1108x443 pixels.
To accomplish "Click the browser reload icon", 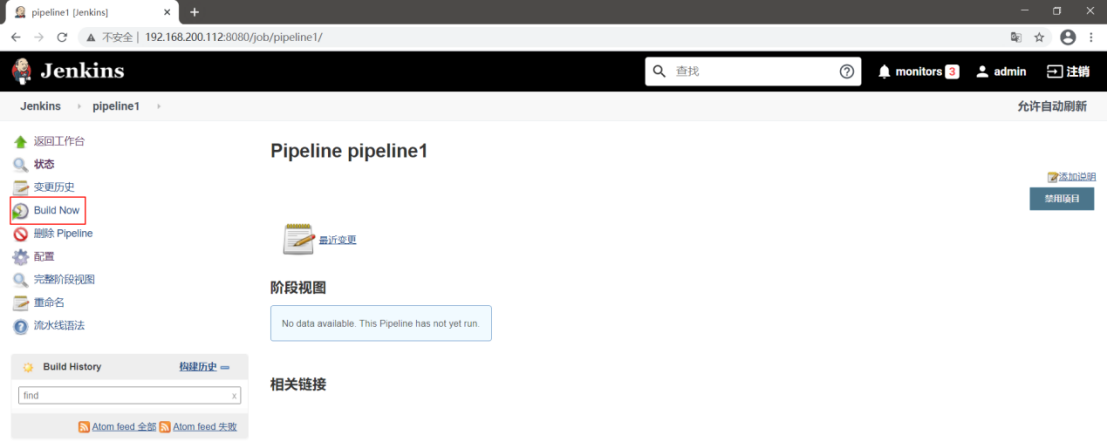I will 61,37.
